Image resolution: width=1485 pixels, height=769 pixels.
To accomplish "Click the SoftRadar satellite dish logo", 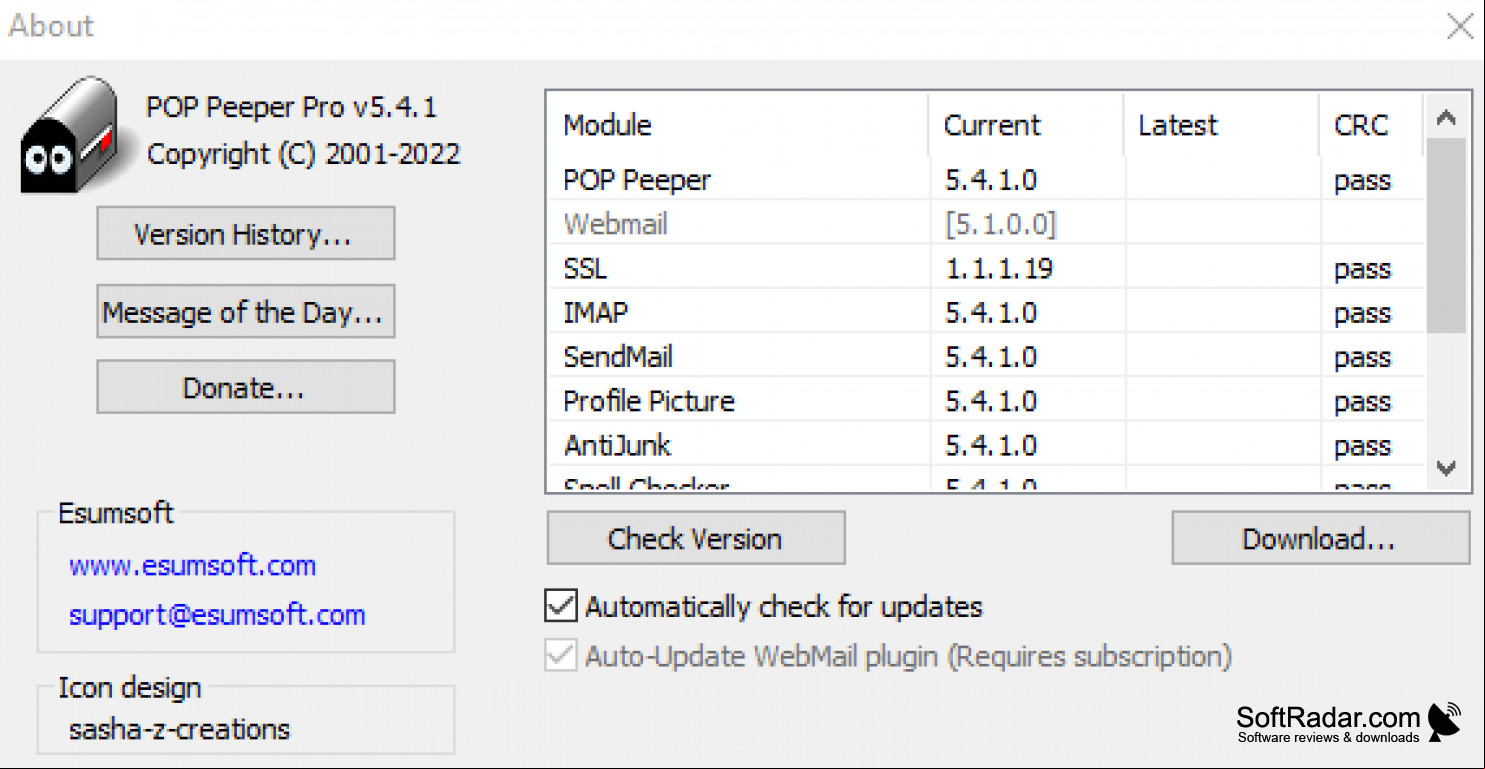I will tap(1444, 721).
